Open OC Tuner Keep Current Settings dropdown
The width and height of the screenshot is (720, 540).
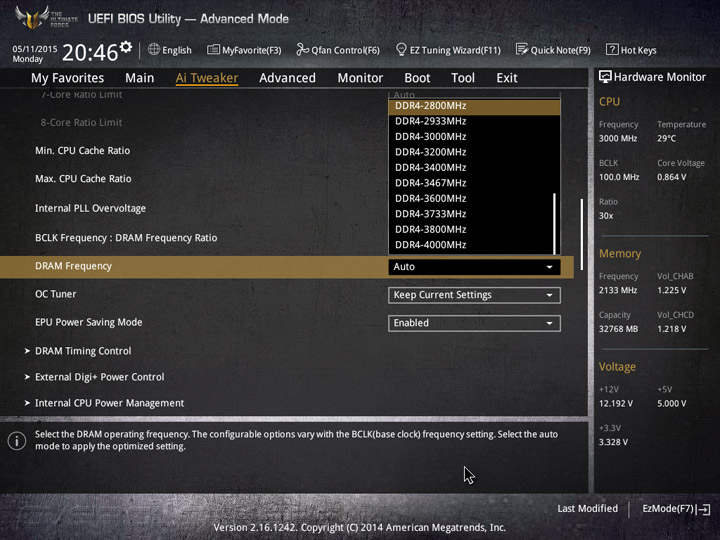pos(474,295)
